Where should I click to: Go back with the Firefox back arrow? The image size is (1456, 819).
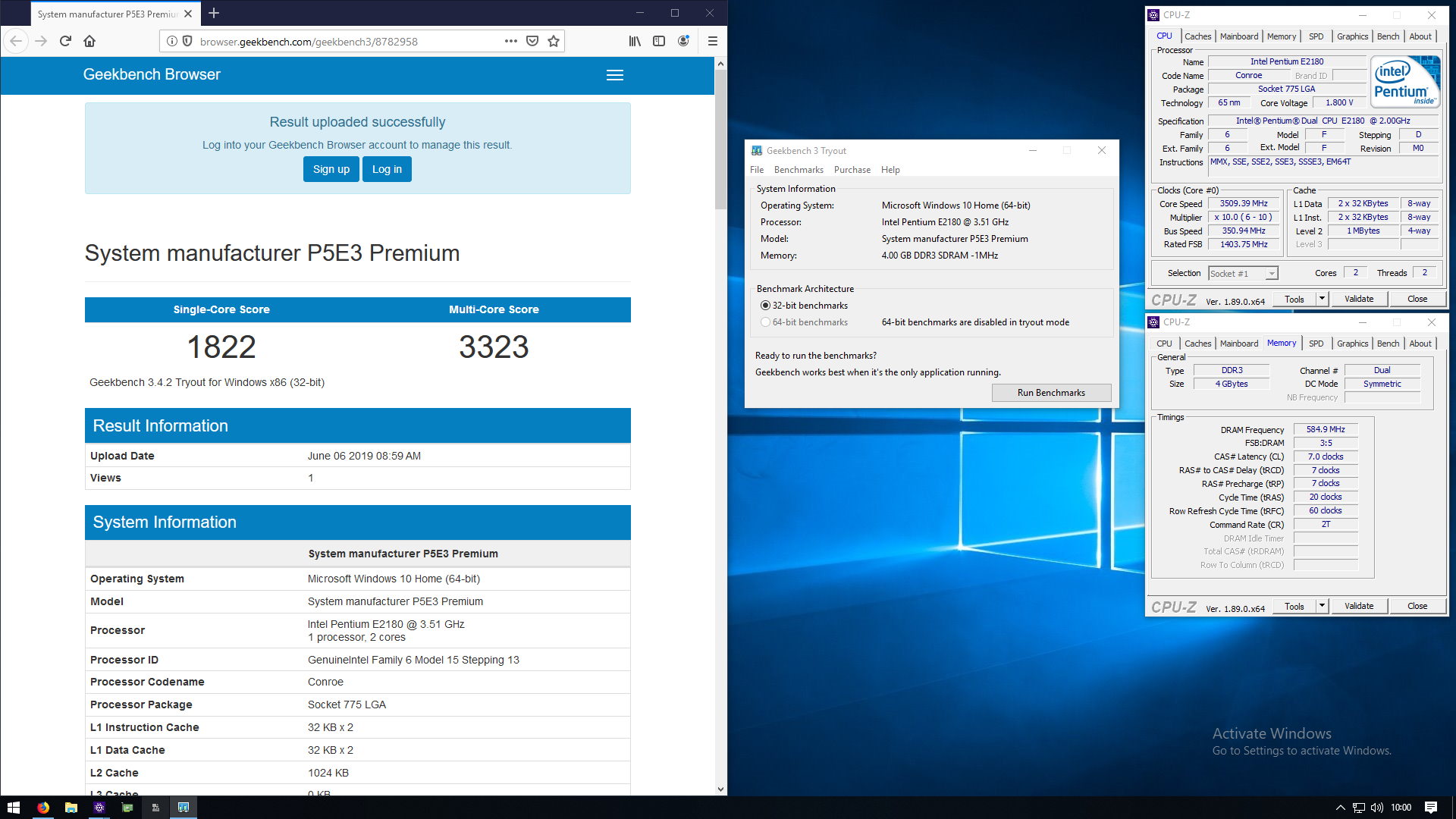(16, 41)
